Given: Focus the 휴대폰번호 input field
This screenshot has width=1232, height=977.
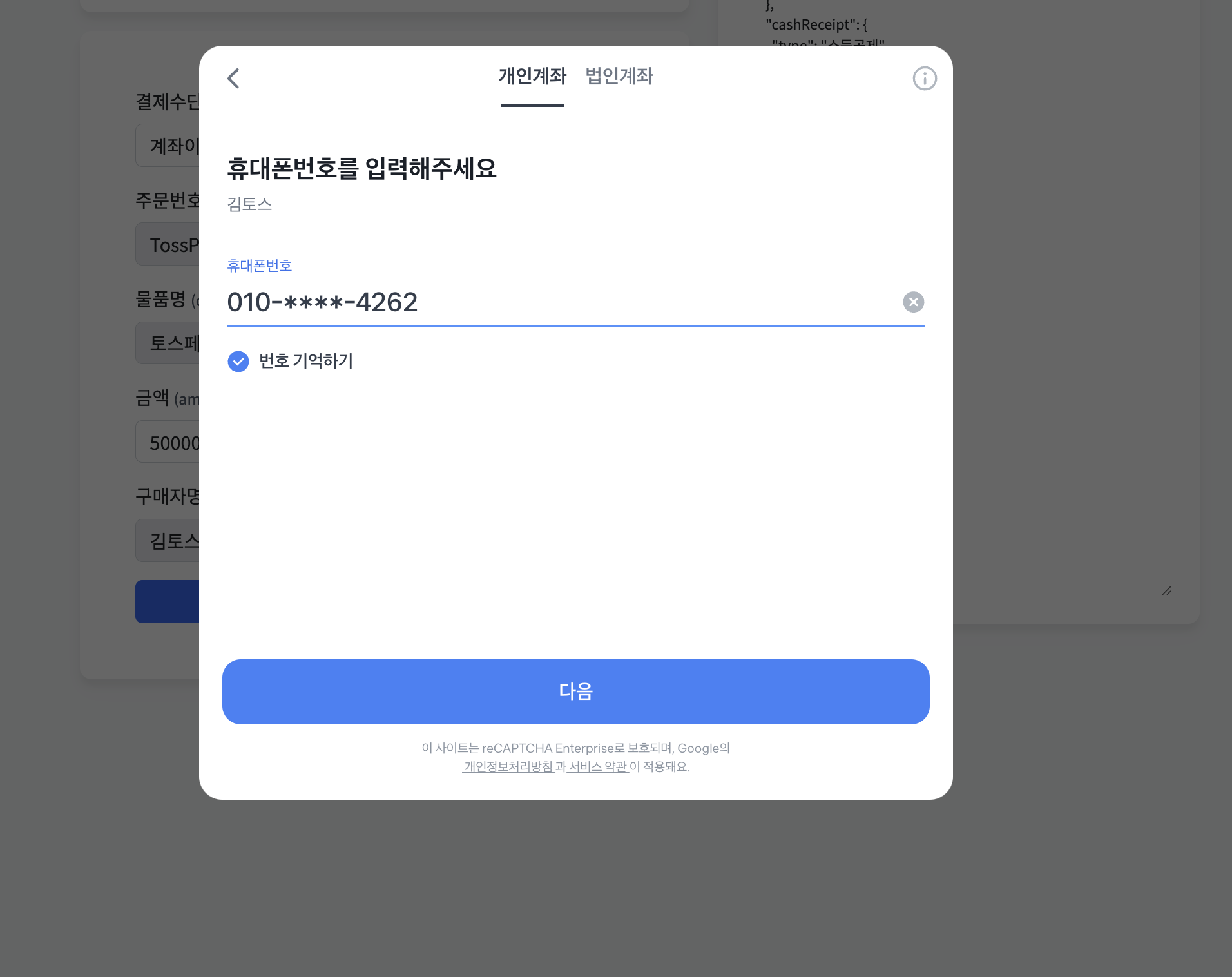Looking at the screenshot, I should click(561, 302).
